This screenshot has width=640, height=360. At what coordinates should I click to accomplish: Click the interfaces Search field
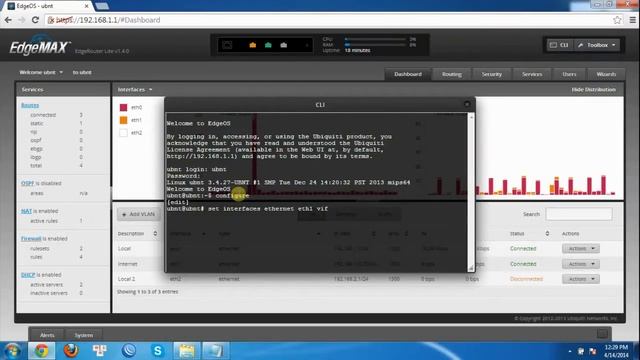(579, 214)
